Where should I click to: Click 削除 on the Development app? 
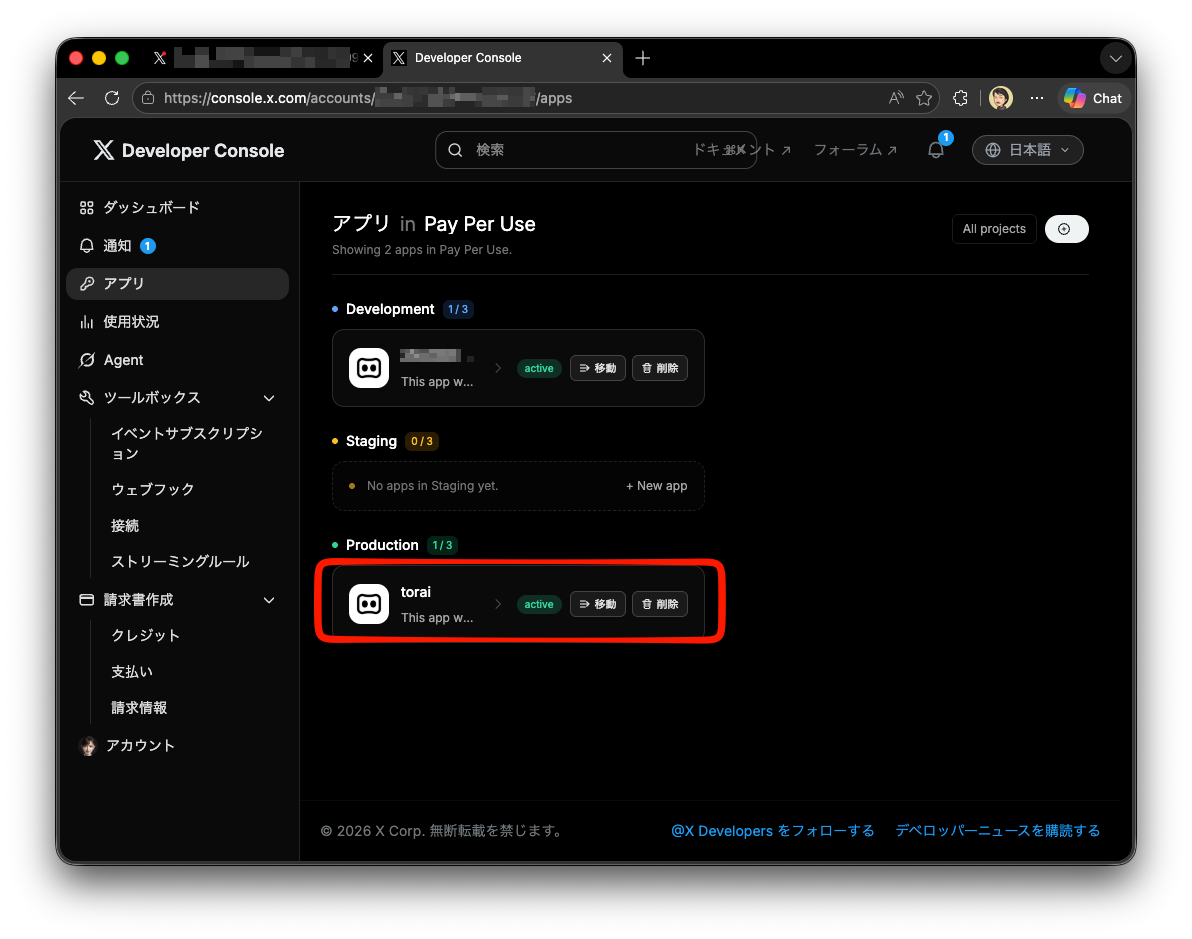click(660, 368)
